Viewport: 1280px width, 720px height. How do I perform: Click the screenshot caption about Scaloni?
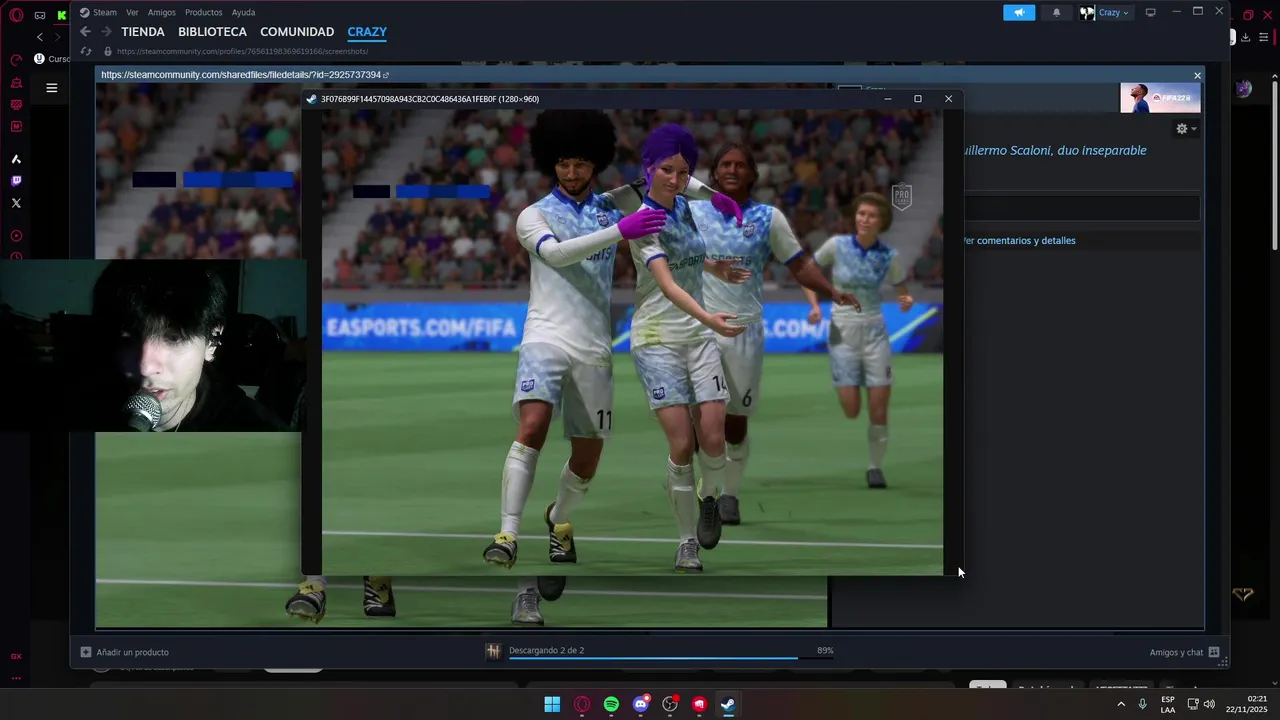tap(1054, 150)
